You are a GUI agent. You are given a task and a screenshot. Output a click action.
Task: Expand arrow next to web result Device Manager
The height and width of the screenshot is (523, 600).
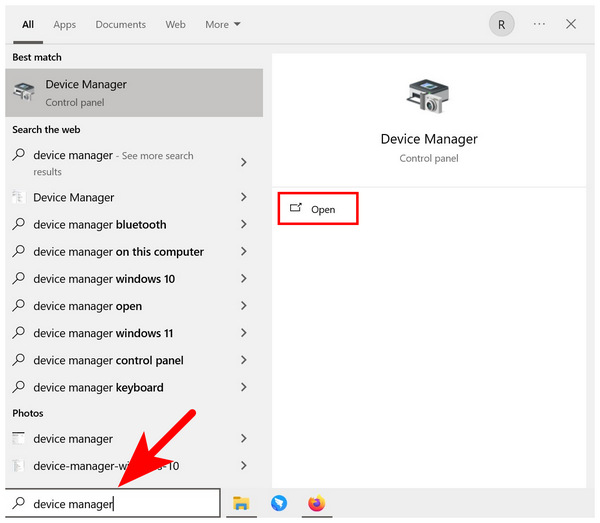pos(244,197)
